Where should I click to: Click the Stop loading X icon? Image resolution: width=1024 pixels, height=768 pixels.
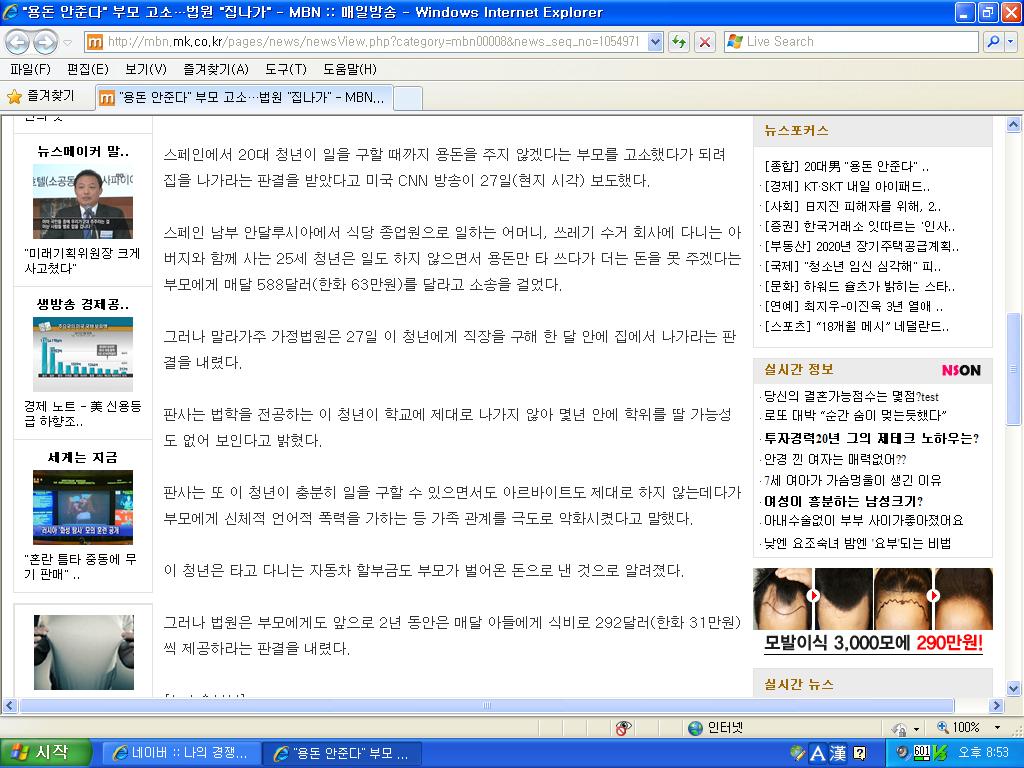(705, 42)
